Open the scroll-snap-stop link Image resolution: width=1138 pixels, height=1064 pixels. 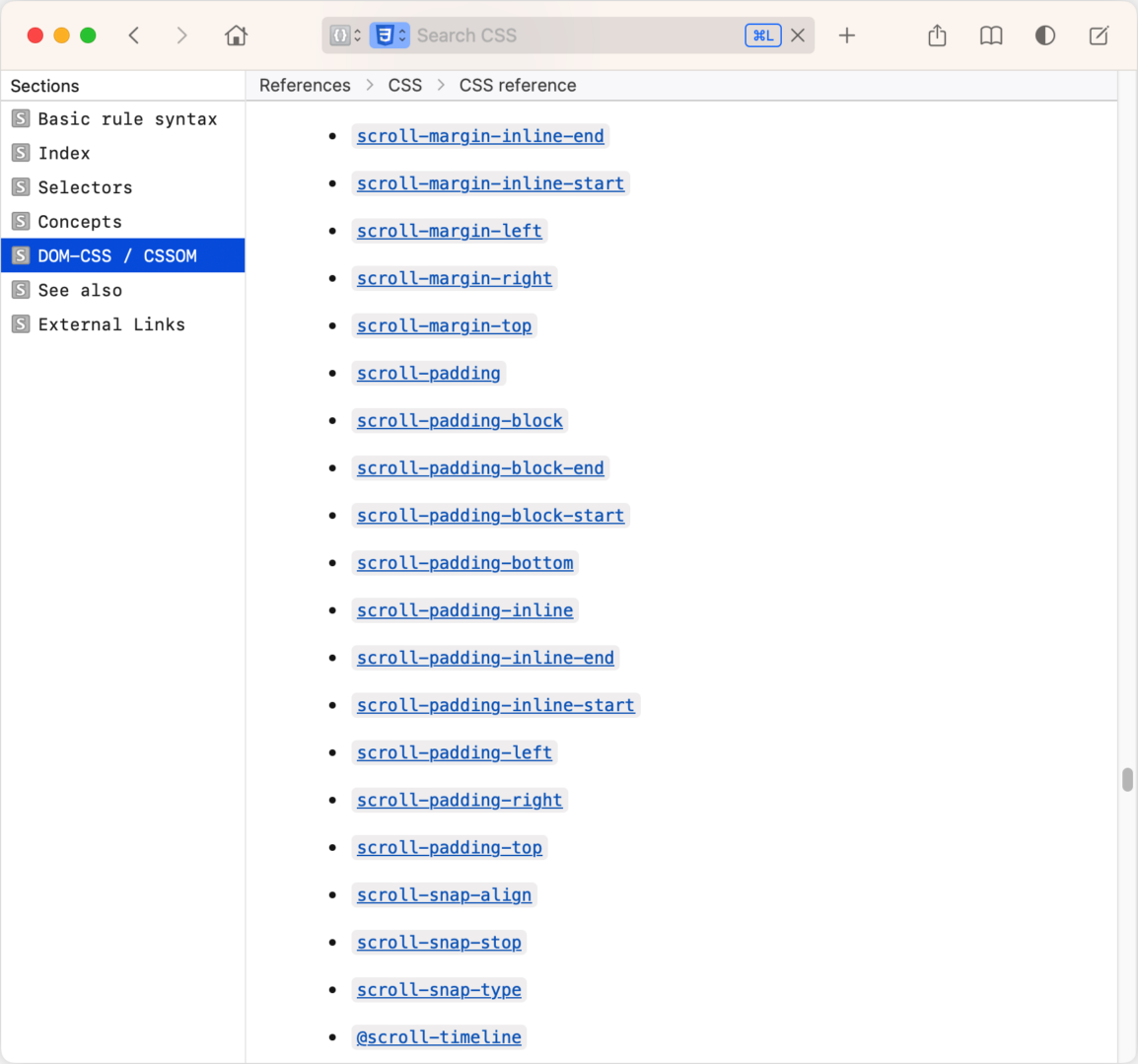click(439, 942)
